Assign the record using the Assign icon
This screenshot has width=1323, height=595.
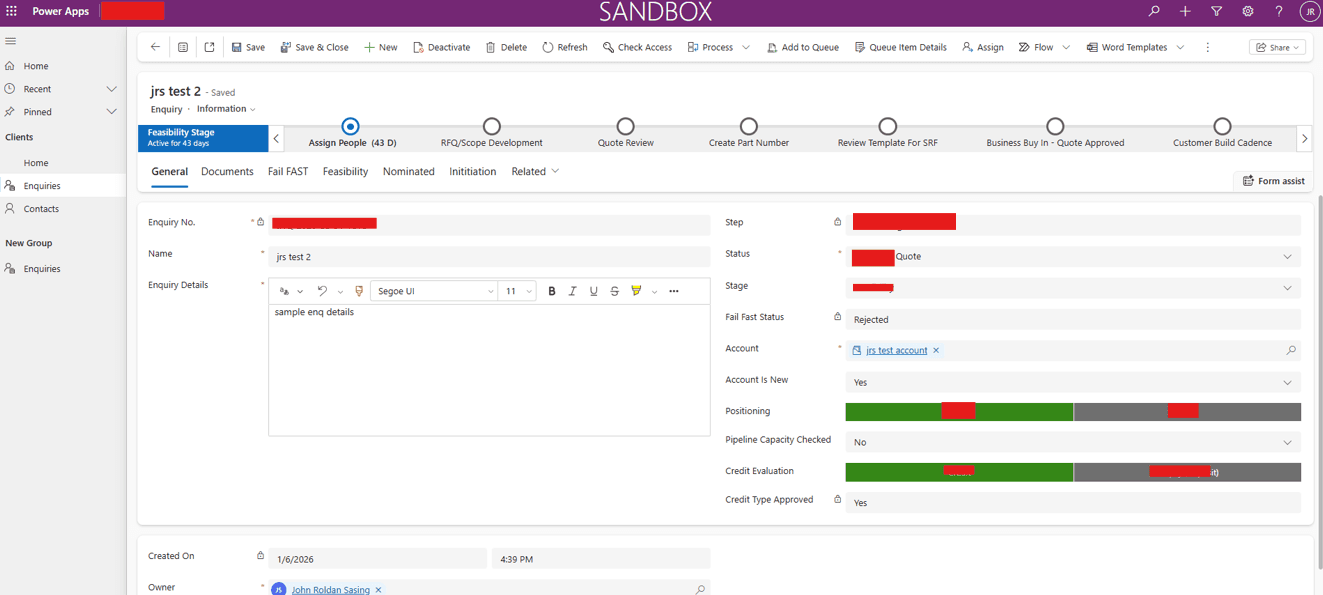pos(981,46)
